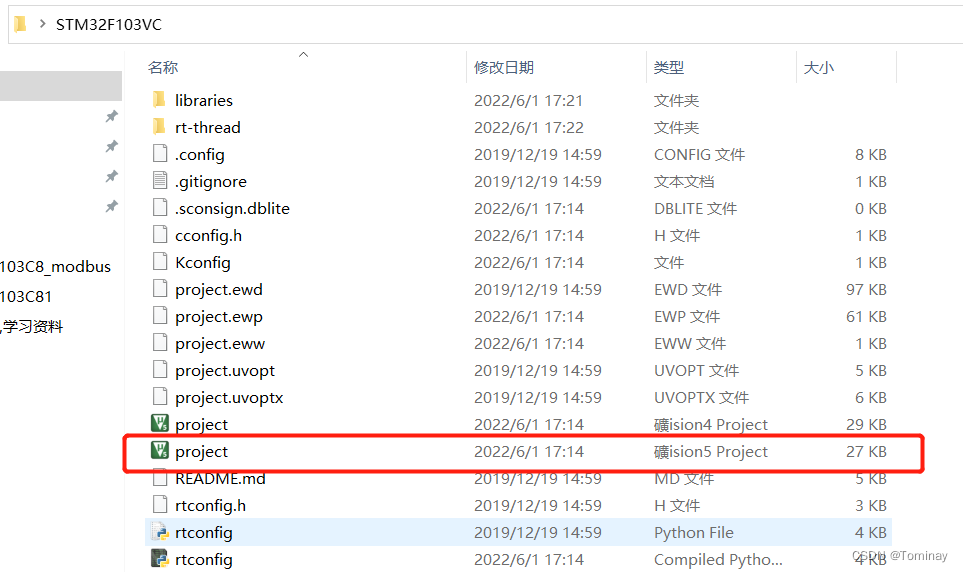Select the project.uvoptx file icon
This screenshot has width=963, height=572.
(160, 397)
